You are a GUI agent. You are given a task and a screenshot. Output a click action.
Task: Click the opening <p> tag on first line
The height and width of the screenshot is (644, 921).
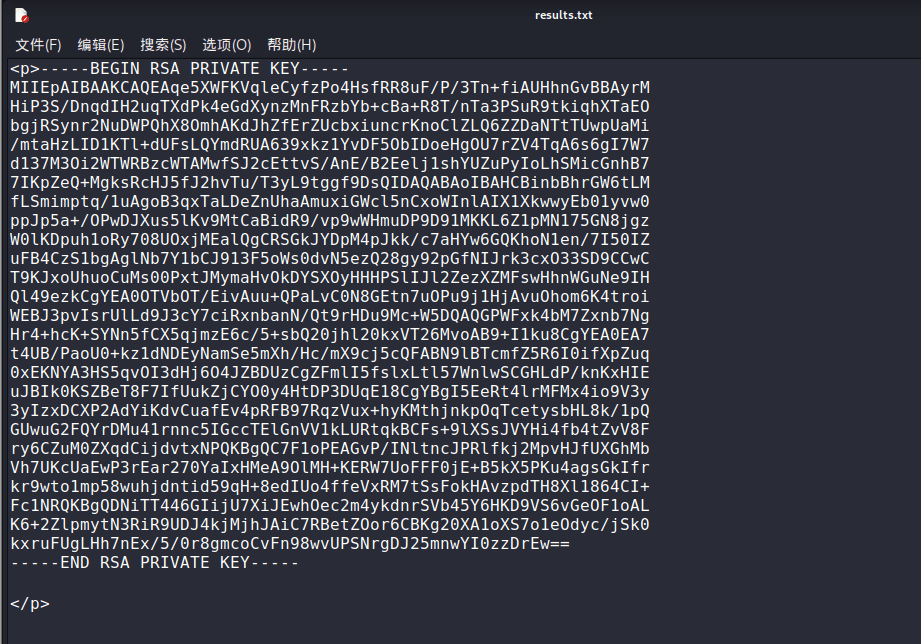coord(25,69)
